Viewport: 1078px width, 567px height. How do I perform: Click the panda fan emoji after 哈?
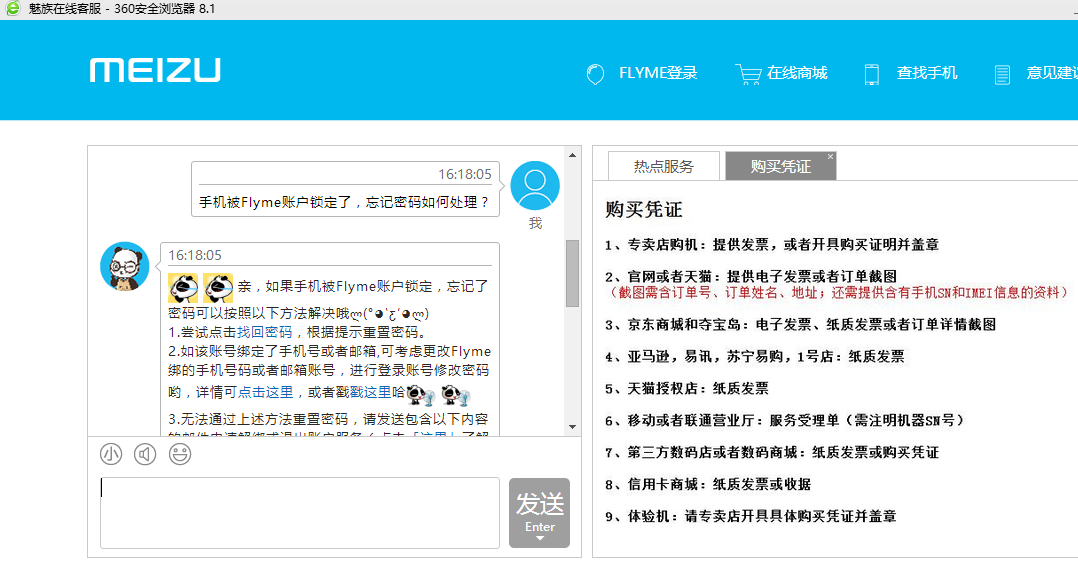point(421,394)
